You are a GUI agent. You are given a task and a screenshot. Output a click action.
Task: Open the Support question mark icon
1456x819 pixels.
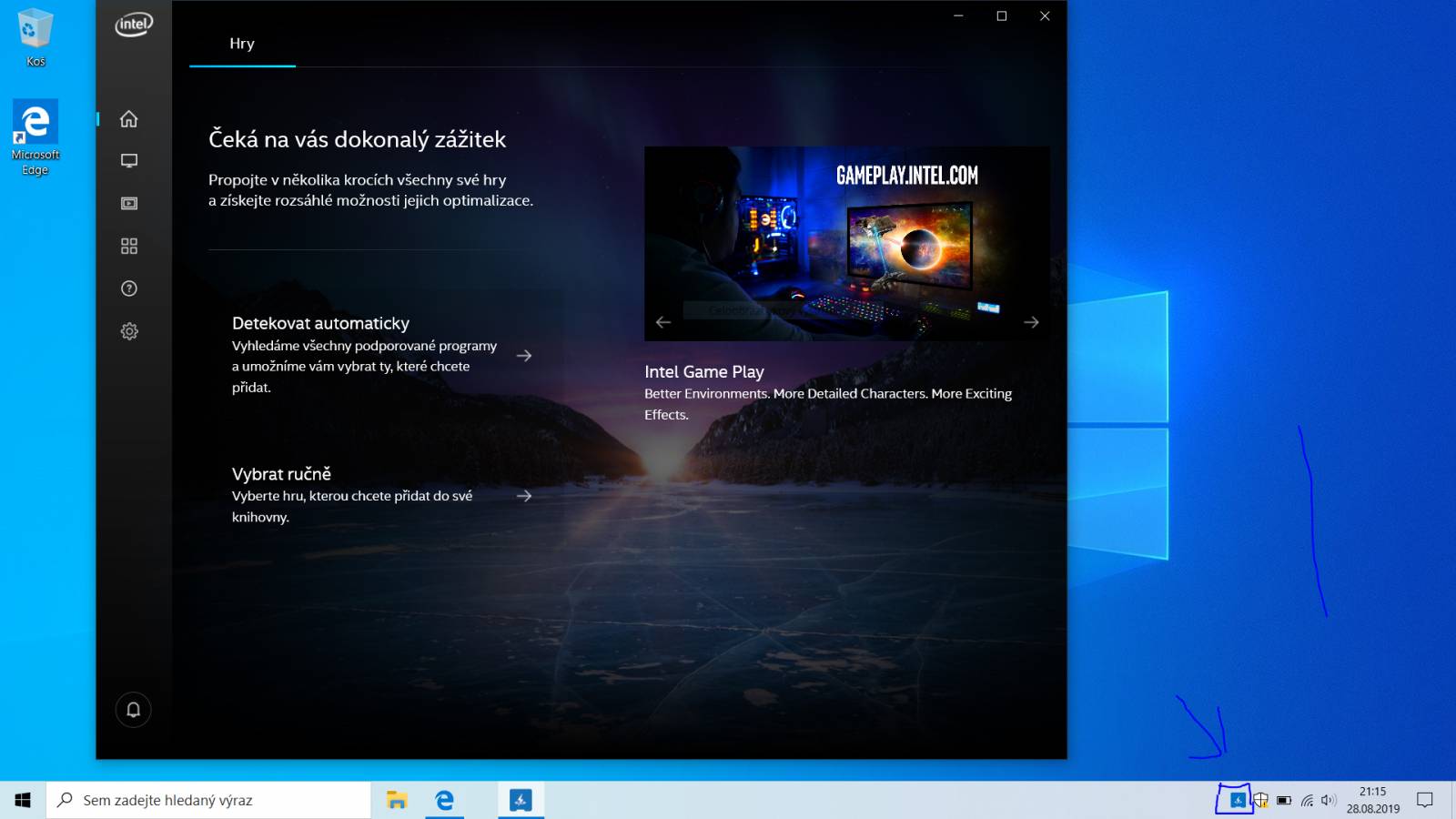pos(129,288)
